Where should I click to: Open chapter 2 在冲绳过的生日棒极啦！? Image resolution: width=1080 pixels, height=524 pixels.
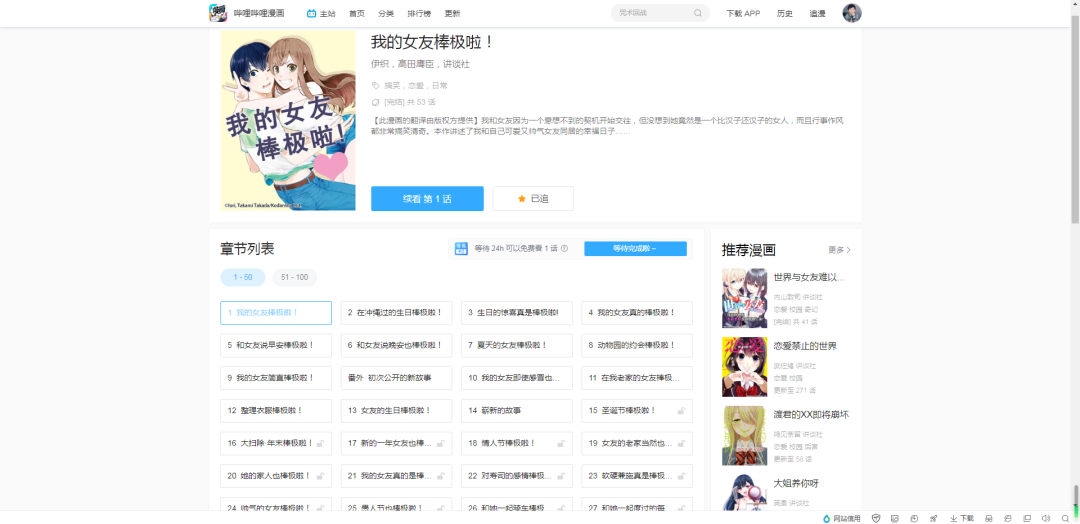pyautogui.click(x=396, y=313)
